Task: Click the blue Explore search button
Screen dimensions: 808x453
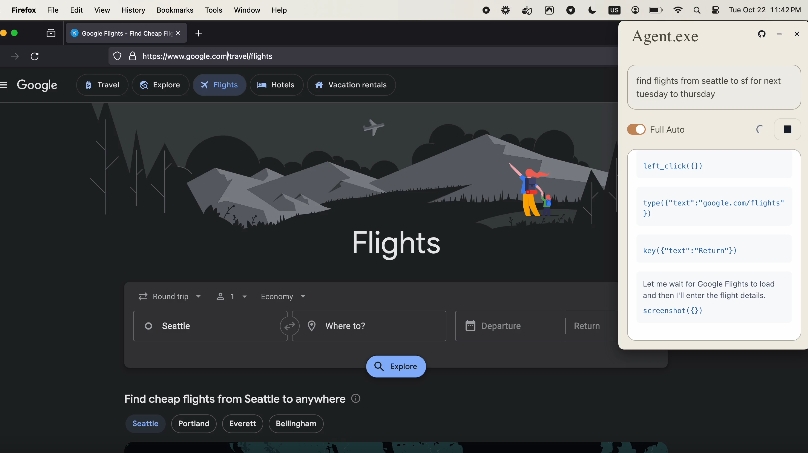Action: point(396,367)
